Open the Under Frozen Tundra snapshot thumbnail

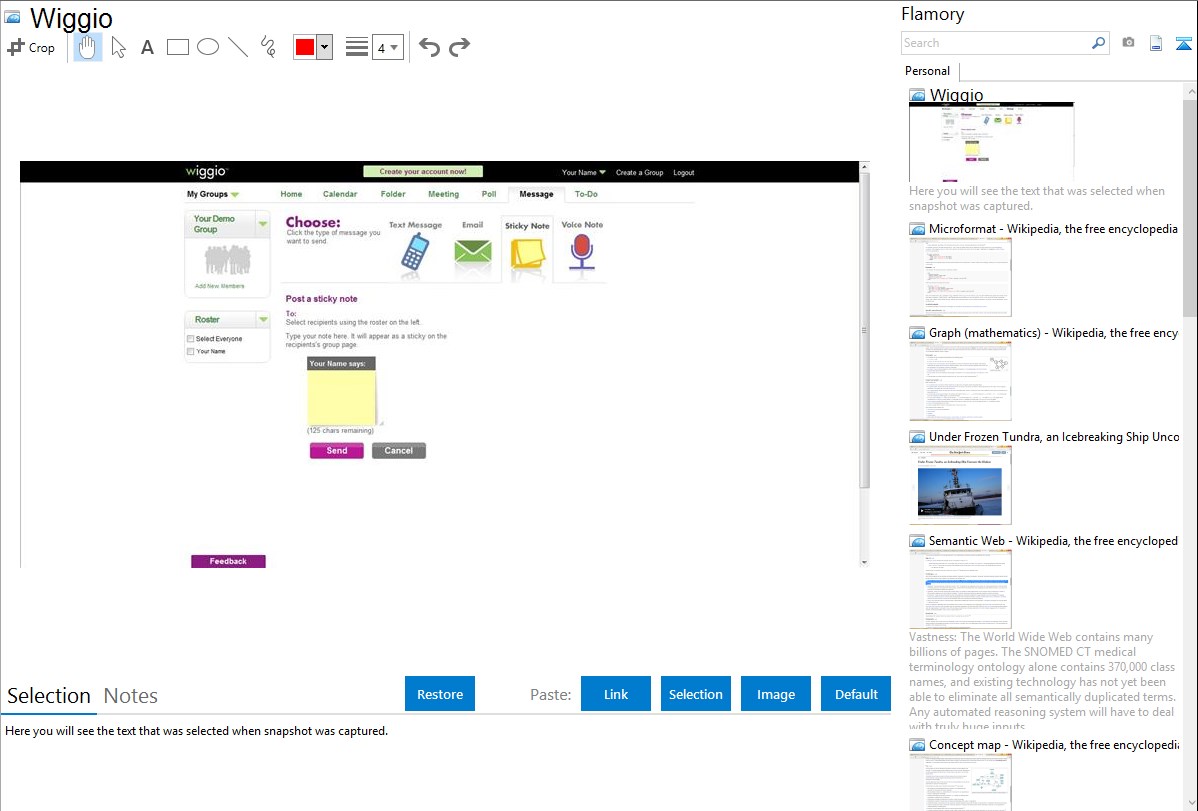click(x=960, y=485)
